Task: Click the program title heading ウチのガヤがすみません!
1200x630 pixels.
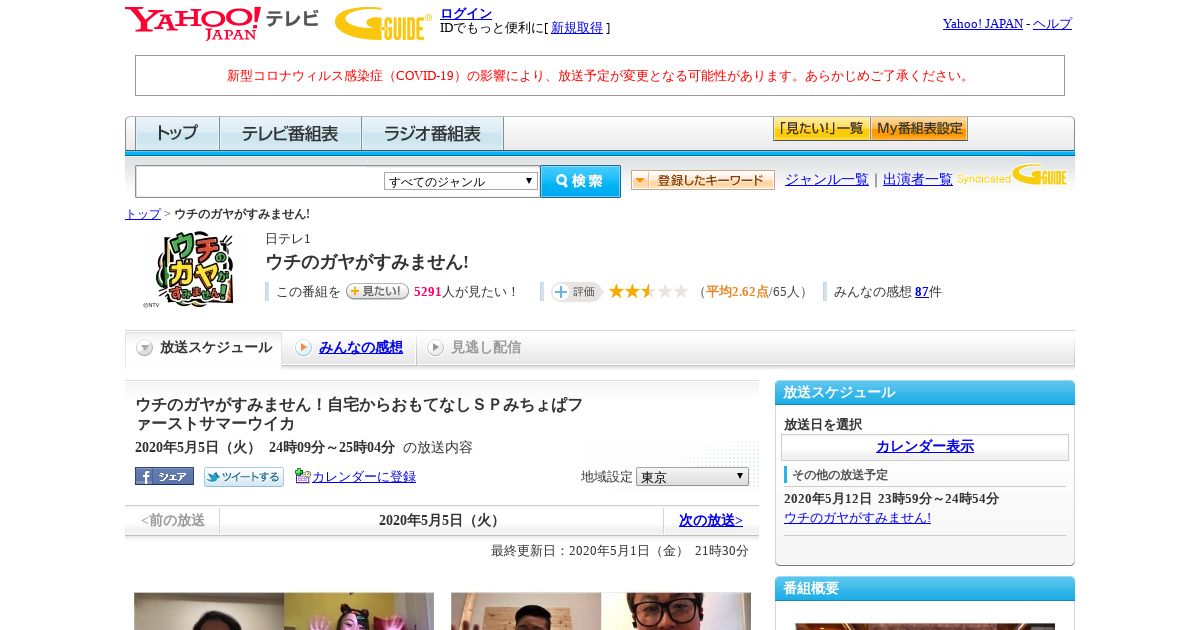Action: click(x=367, y=262)
